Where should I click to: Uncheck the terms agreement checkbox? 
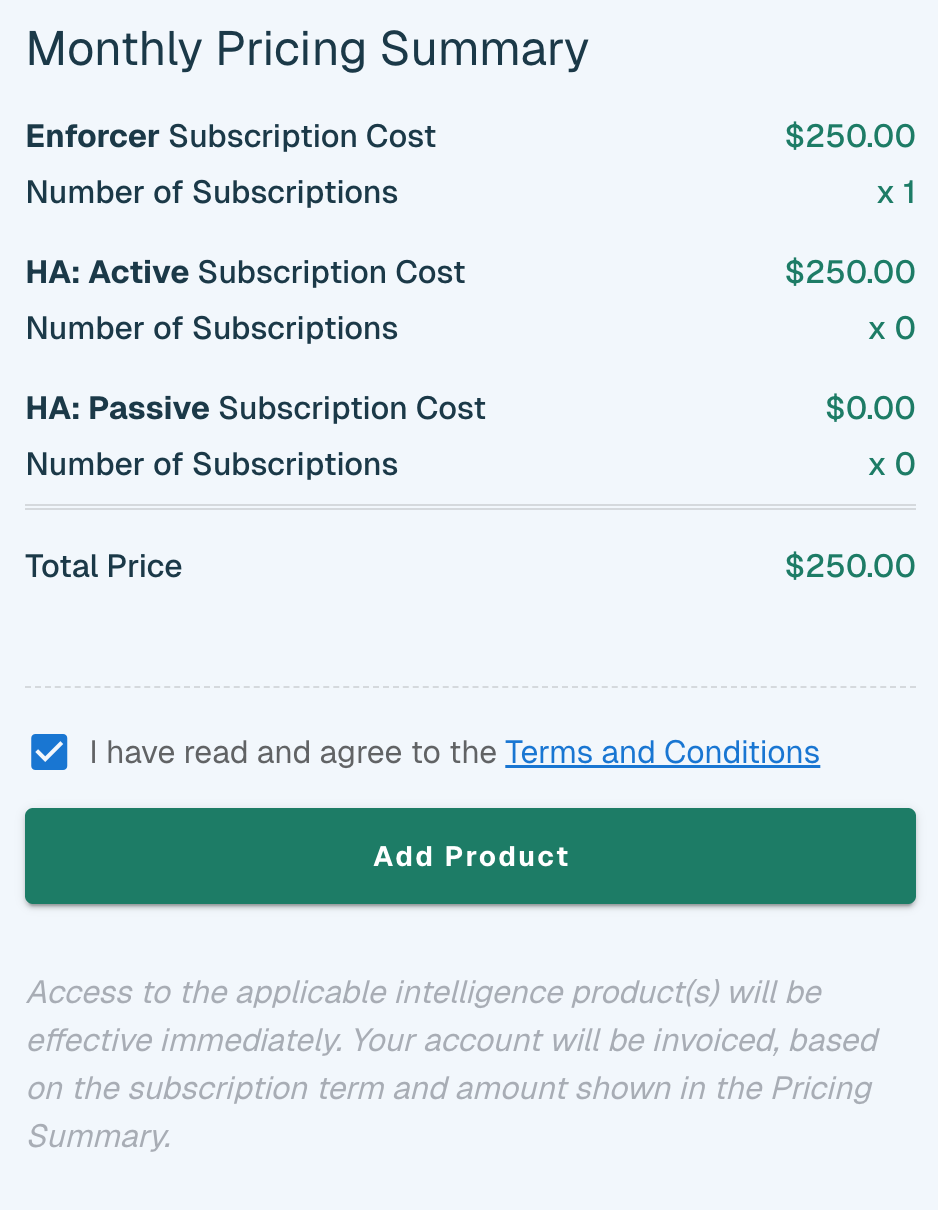click(x=49, y=752)
